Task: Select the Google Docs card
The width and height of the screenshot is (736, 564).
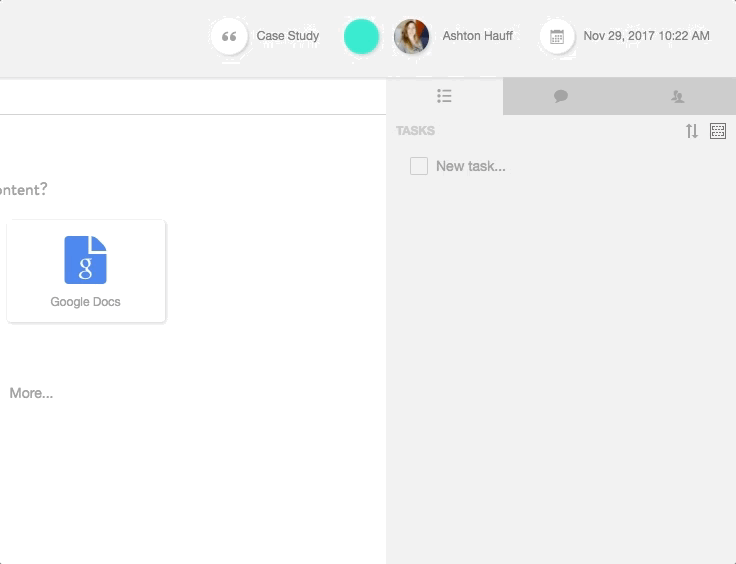Action: pos(86,271)
